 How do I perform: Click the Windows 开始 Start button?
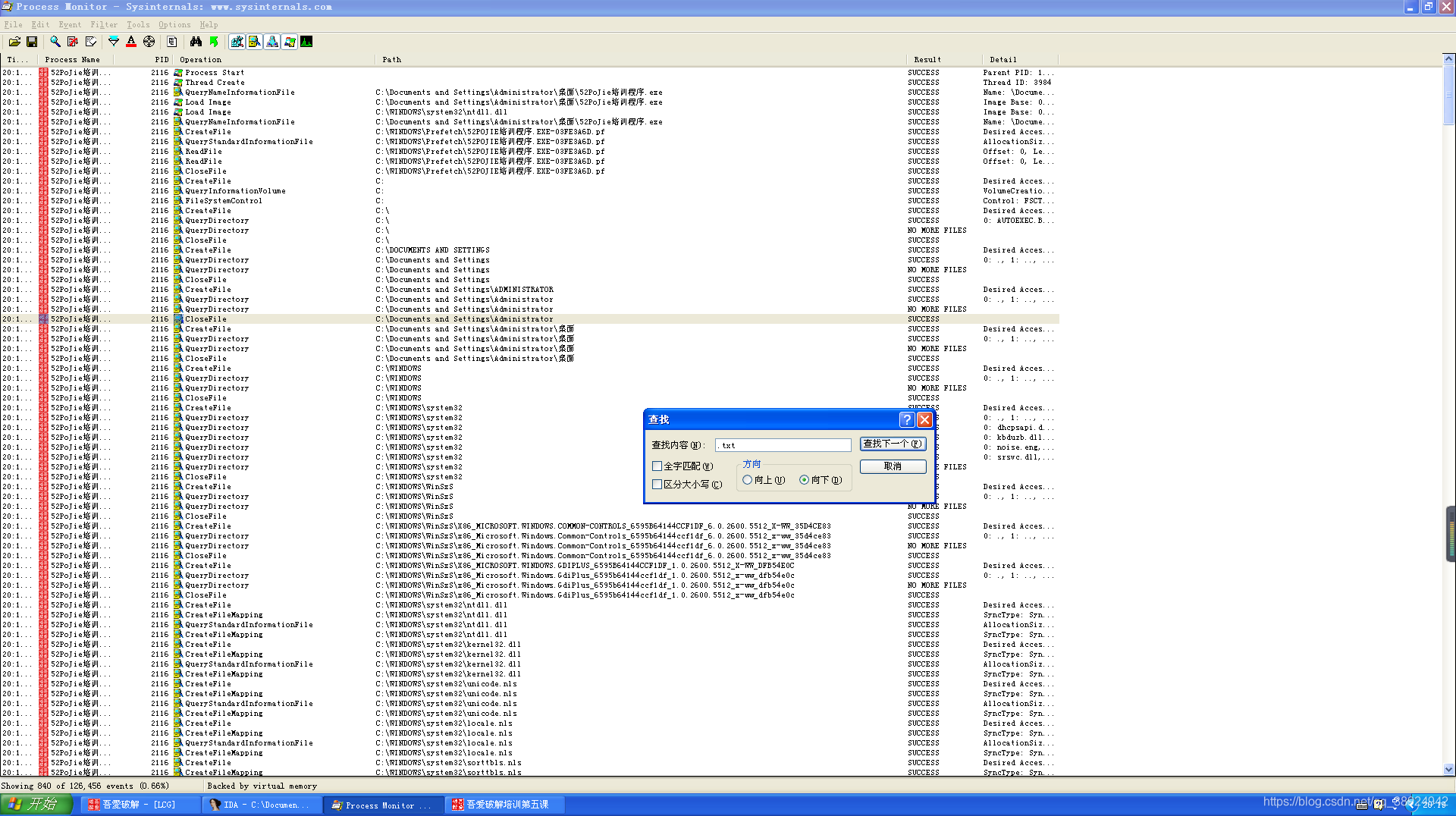coord(36,805)
